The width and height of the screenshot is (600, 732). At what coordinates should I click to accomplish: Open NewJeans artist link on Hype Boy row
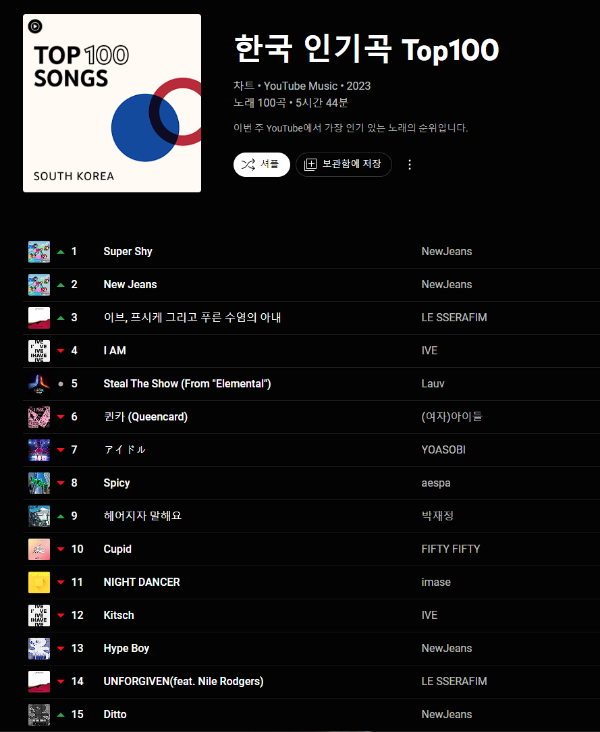(447, 648)
